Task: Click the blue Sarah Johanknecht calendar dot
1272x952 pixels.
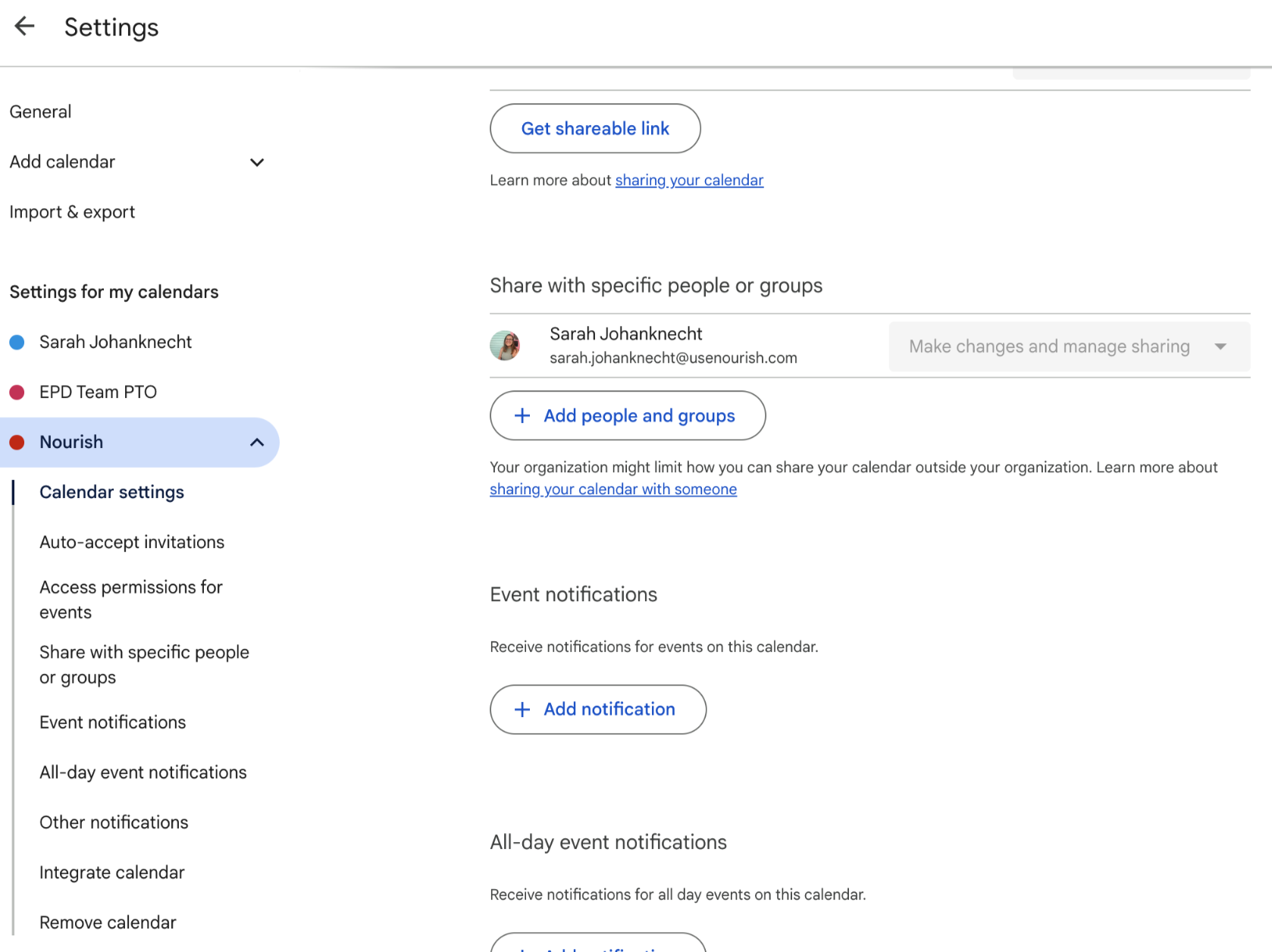Action: click(17, 343)
